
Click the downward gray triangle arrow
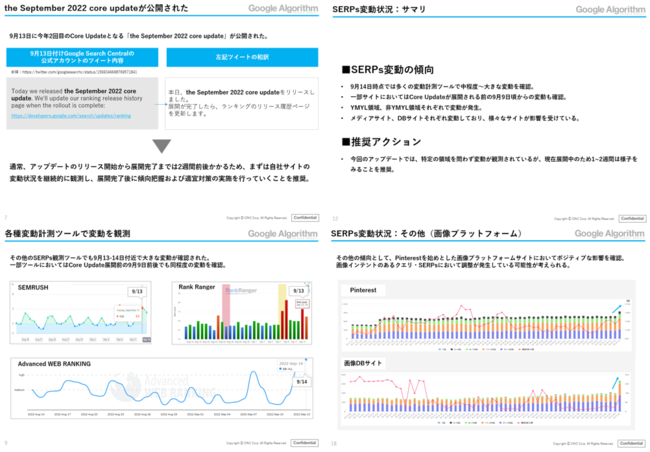[162, 146]
